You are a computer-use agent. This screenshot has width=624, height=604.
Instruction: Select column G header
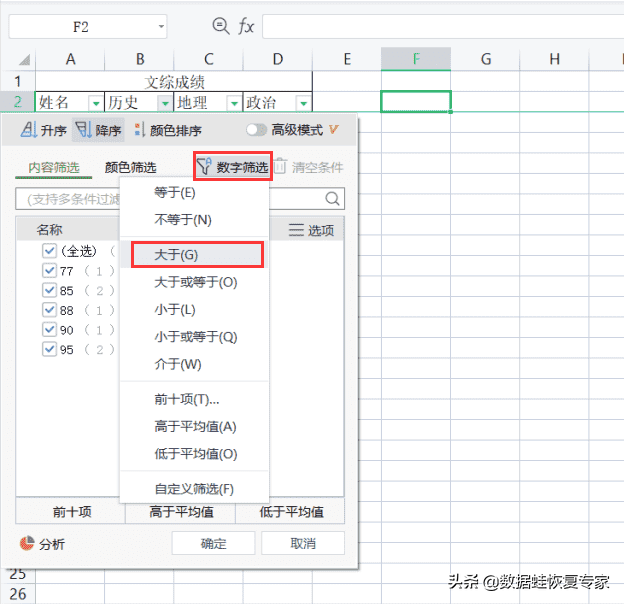coord(486,59)
